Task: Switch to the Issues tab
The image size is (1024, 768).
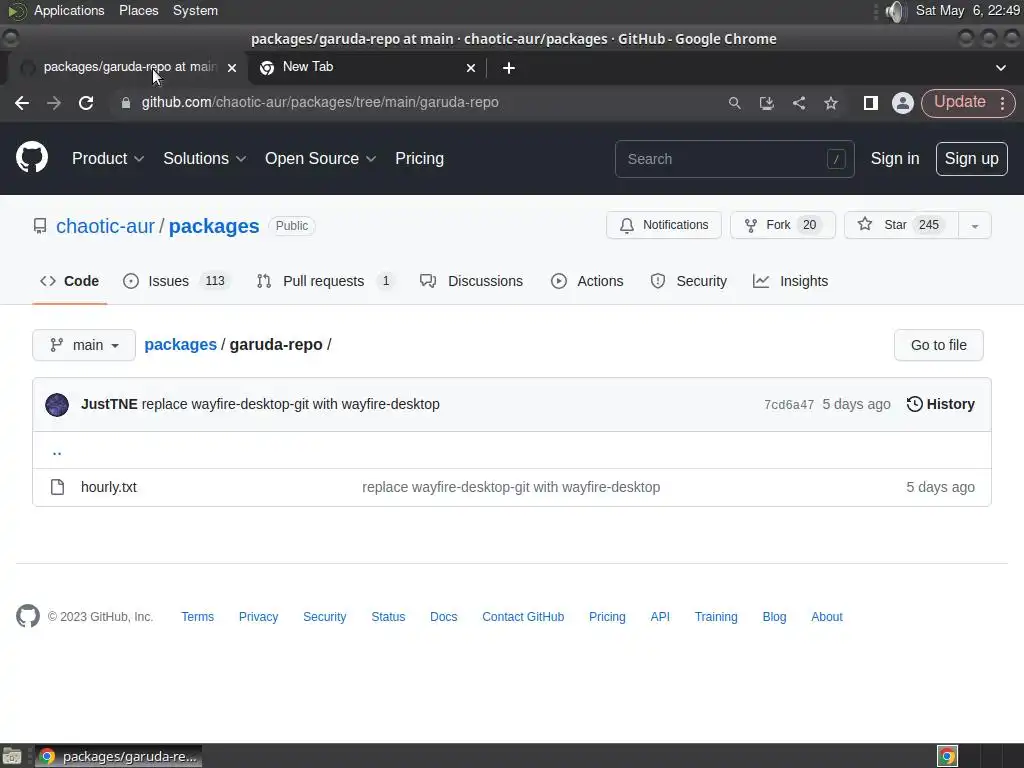Action: pos(176,281)
